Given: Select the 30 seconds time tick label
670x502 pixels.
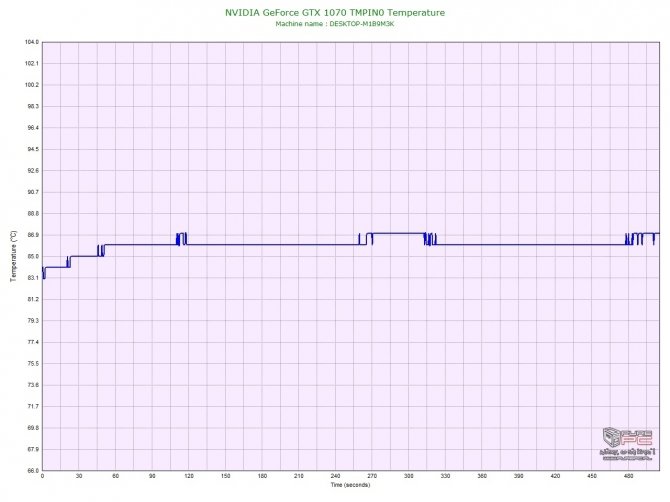Looking at the screenshot, I should 79,476.
